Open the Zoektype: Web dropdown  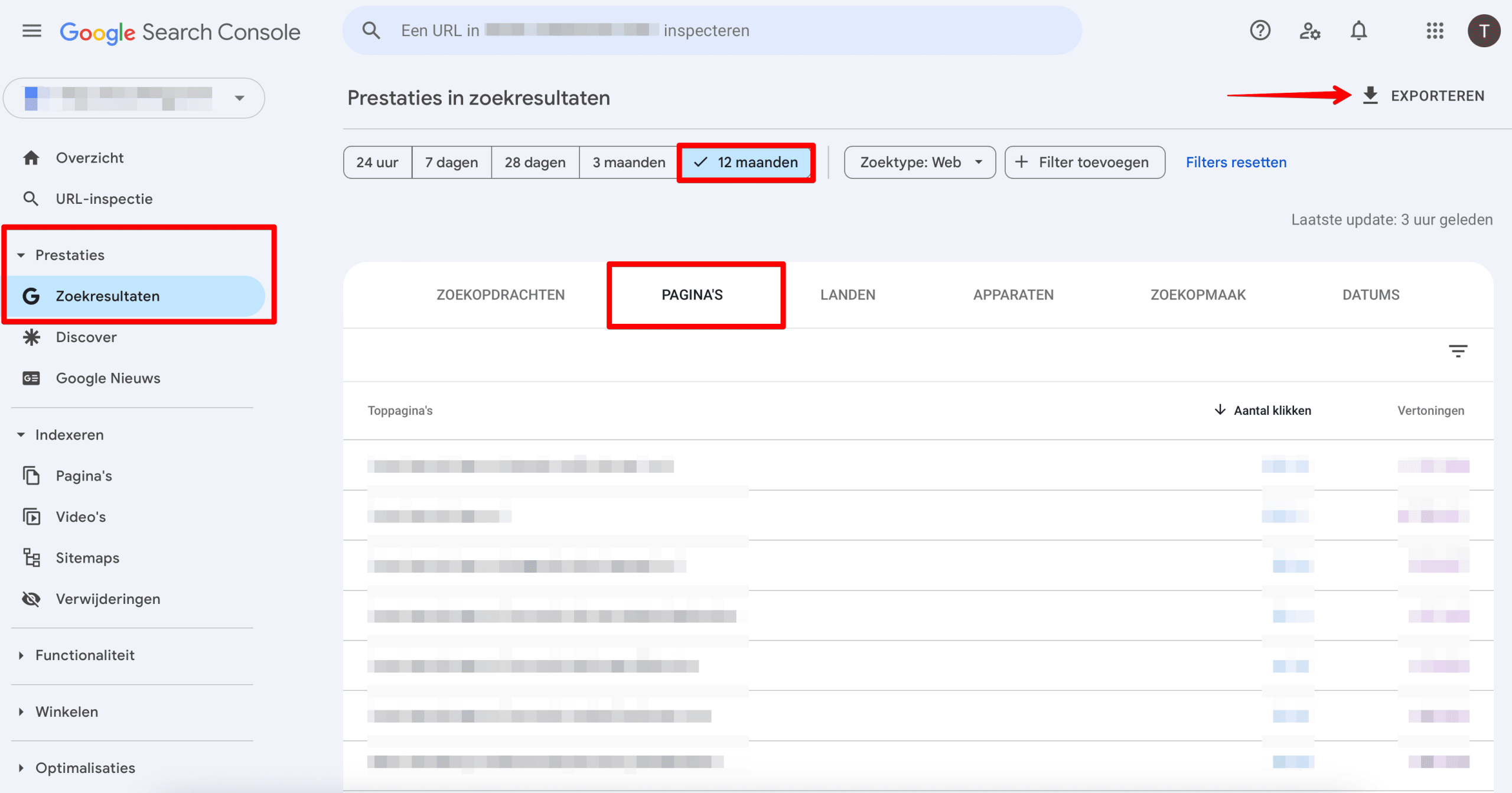coord(920,162)
